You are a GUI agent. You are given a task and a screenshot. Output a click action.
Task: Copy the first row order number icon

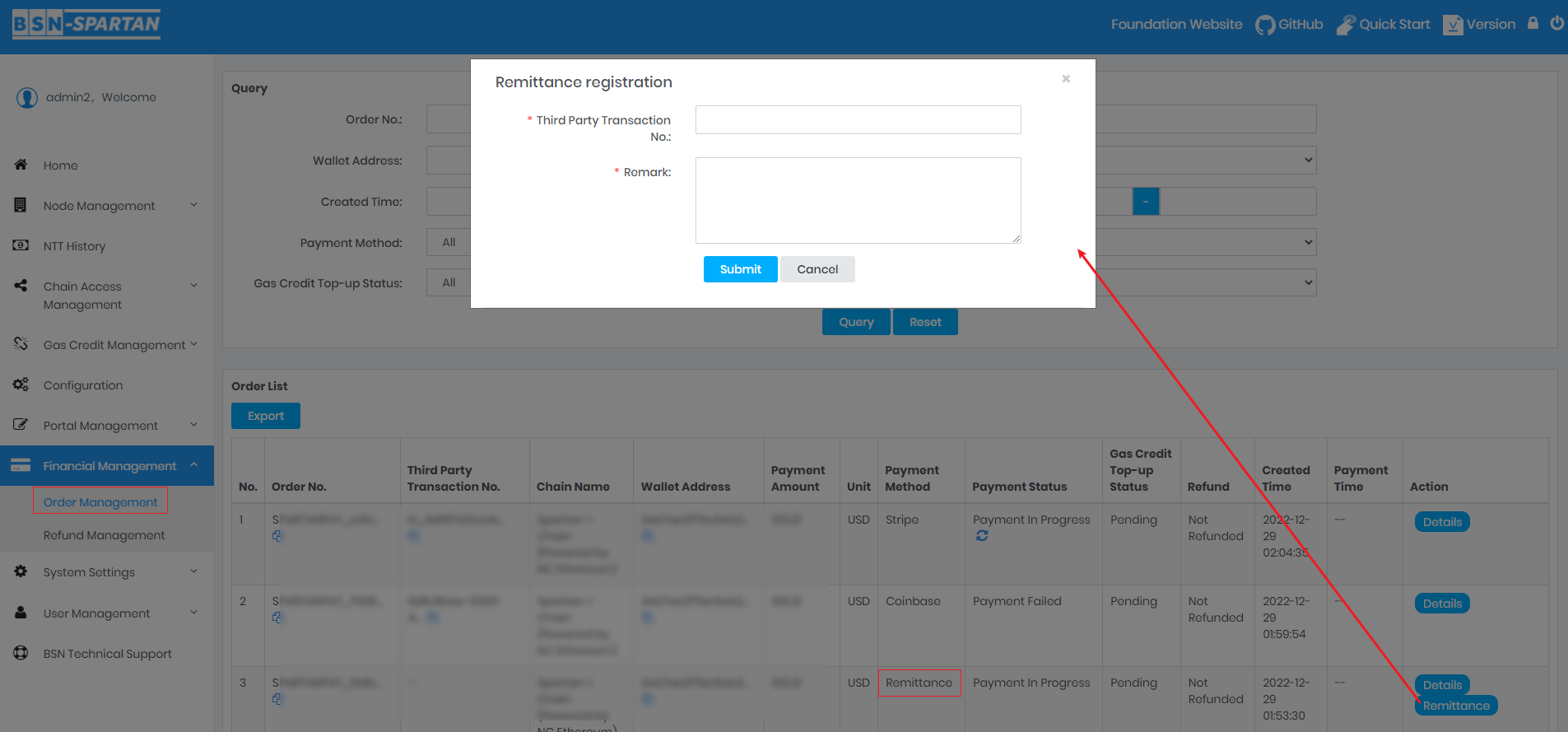pos(277,536)
